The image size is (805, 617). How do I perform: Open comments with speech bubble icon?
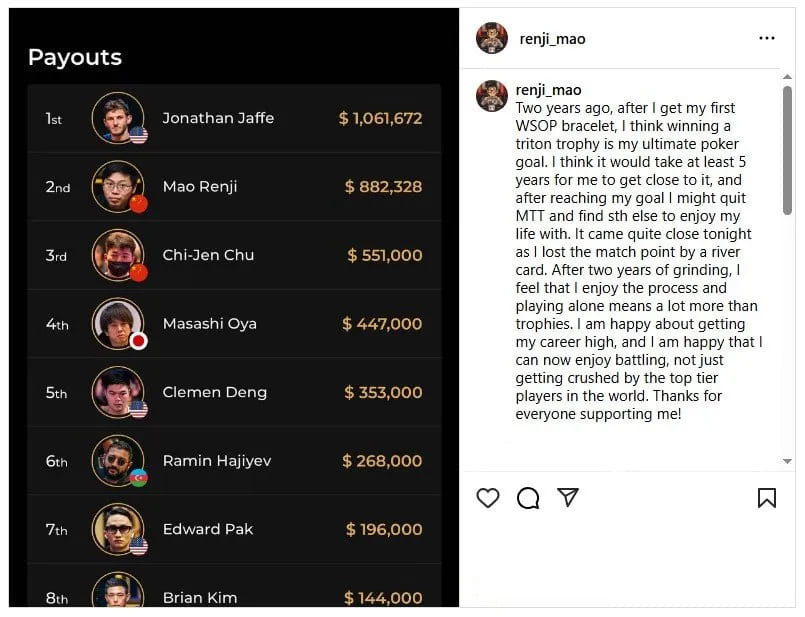[528, 498]
